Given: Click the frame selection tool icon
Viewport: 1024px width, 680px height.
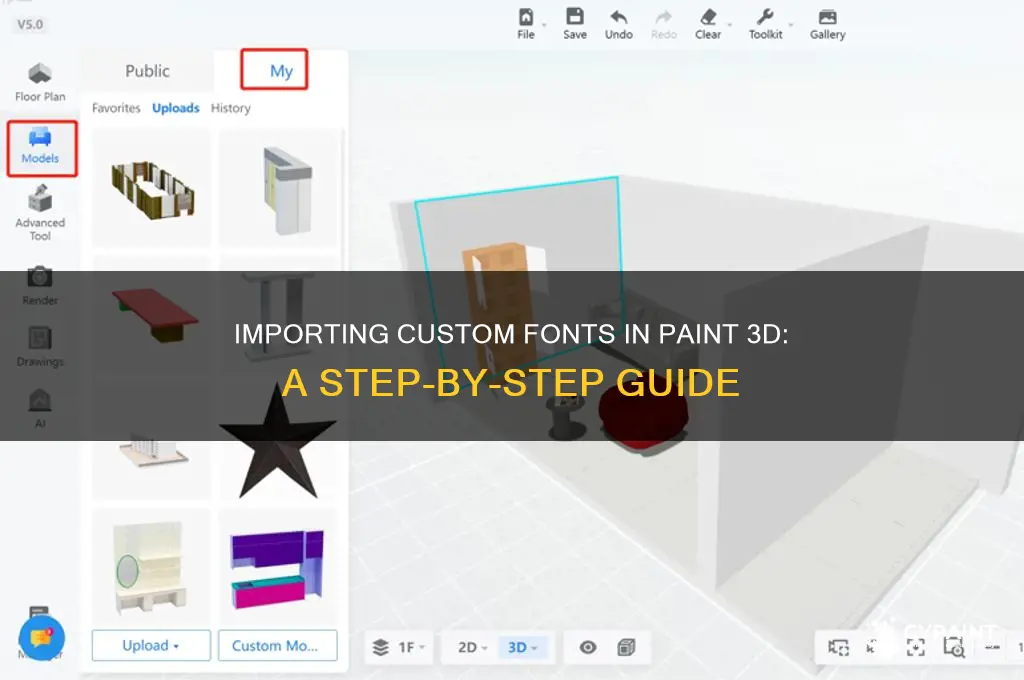Looking at the screenshot, I should point(839,647).
